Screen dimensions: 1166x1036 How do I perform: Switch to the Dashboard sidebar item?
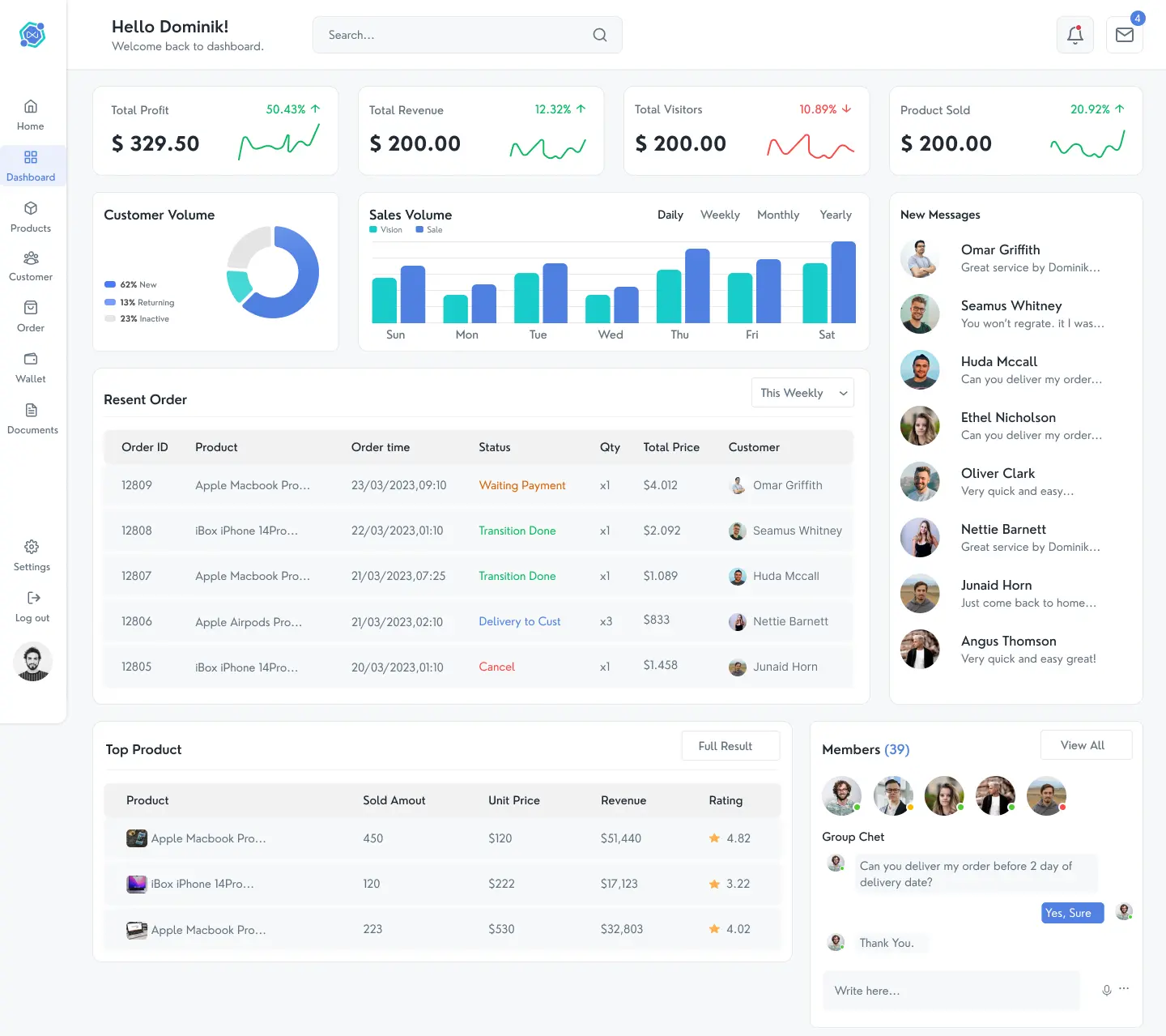coord(32,166)
